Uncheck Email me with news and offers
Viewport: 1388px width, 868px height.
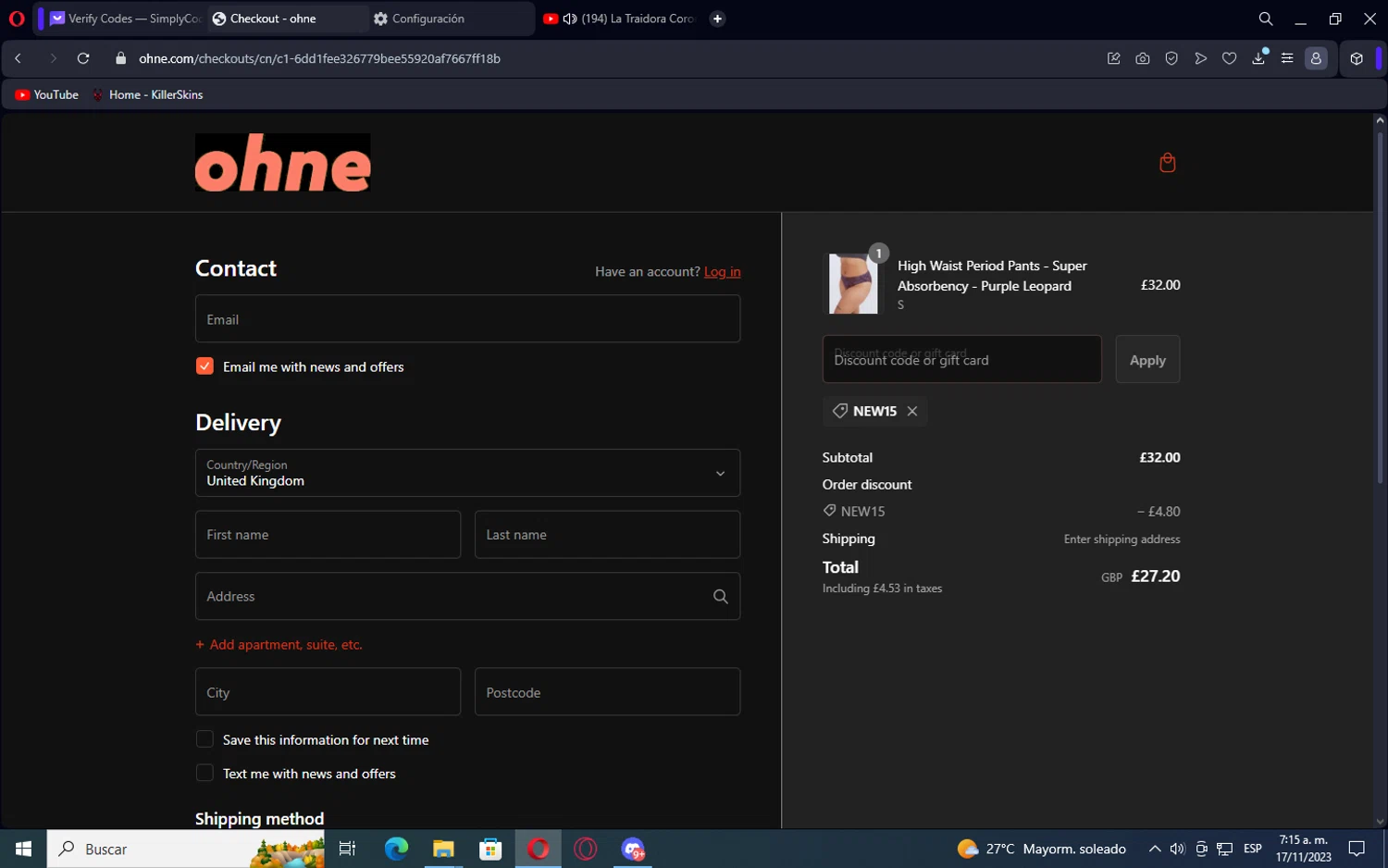(x=204, y=366)
